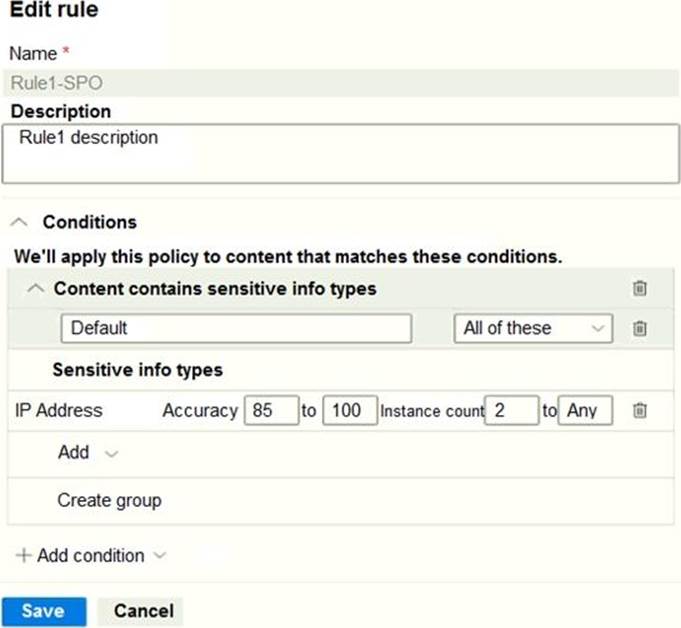This screenshot has height=628, width=681.
Task: Click the plus icon for Add condition
Action: pyautogui.click(x=24, y=556)
